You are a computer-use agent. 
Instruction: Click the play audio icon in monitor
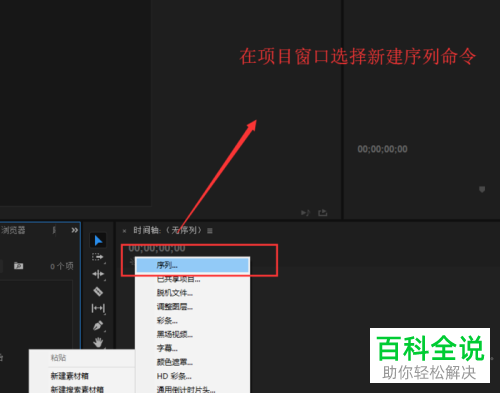pos(305,212)
